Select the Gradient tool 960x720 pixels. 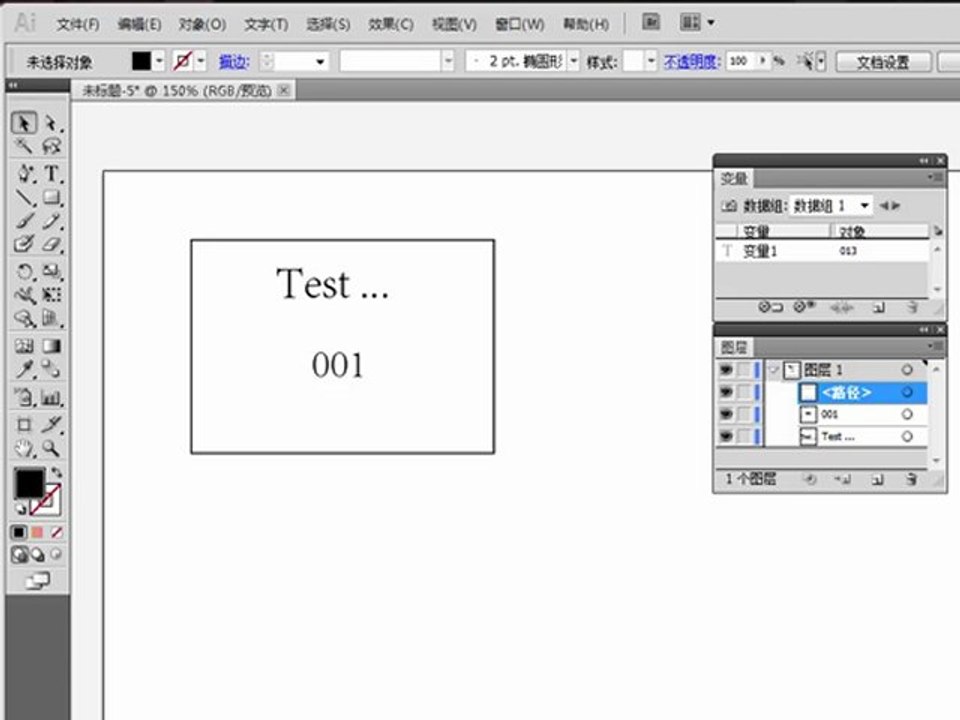pyautogui.click(x=52, y=346)
